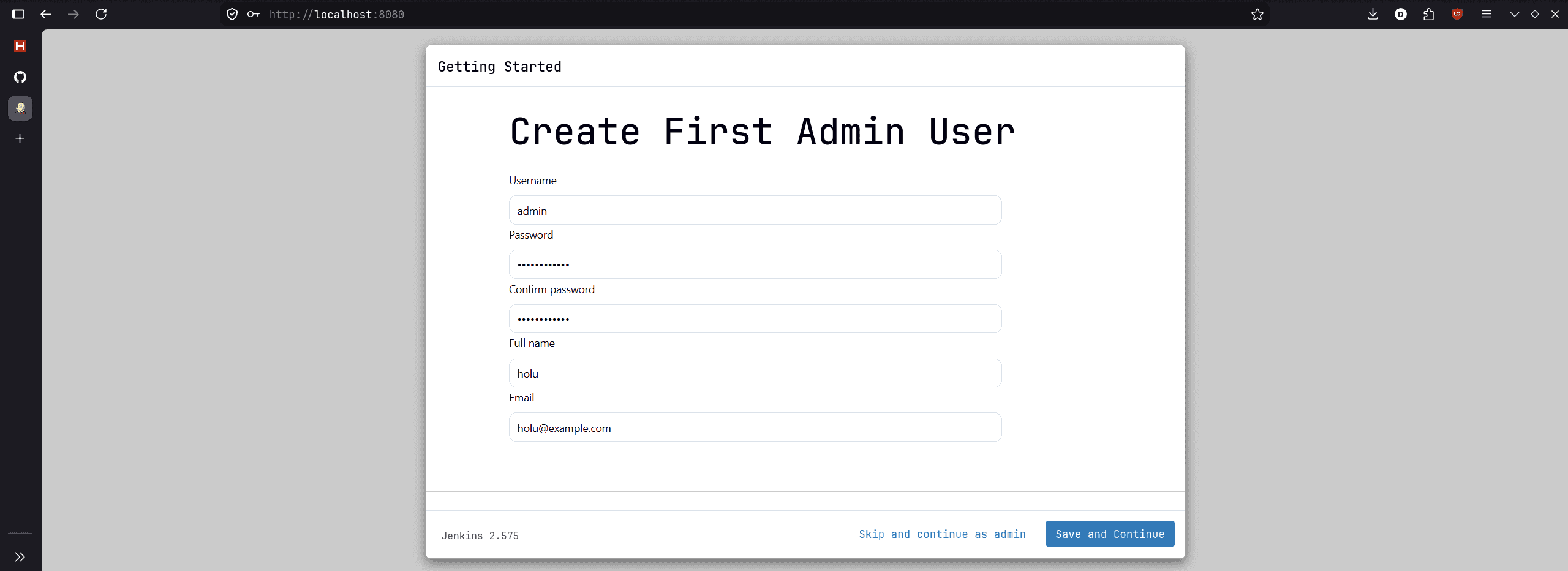Click Skip and continue as admin
Screen dimensions: 1568x571
coord(942,534)
